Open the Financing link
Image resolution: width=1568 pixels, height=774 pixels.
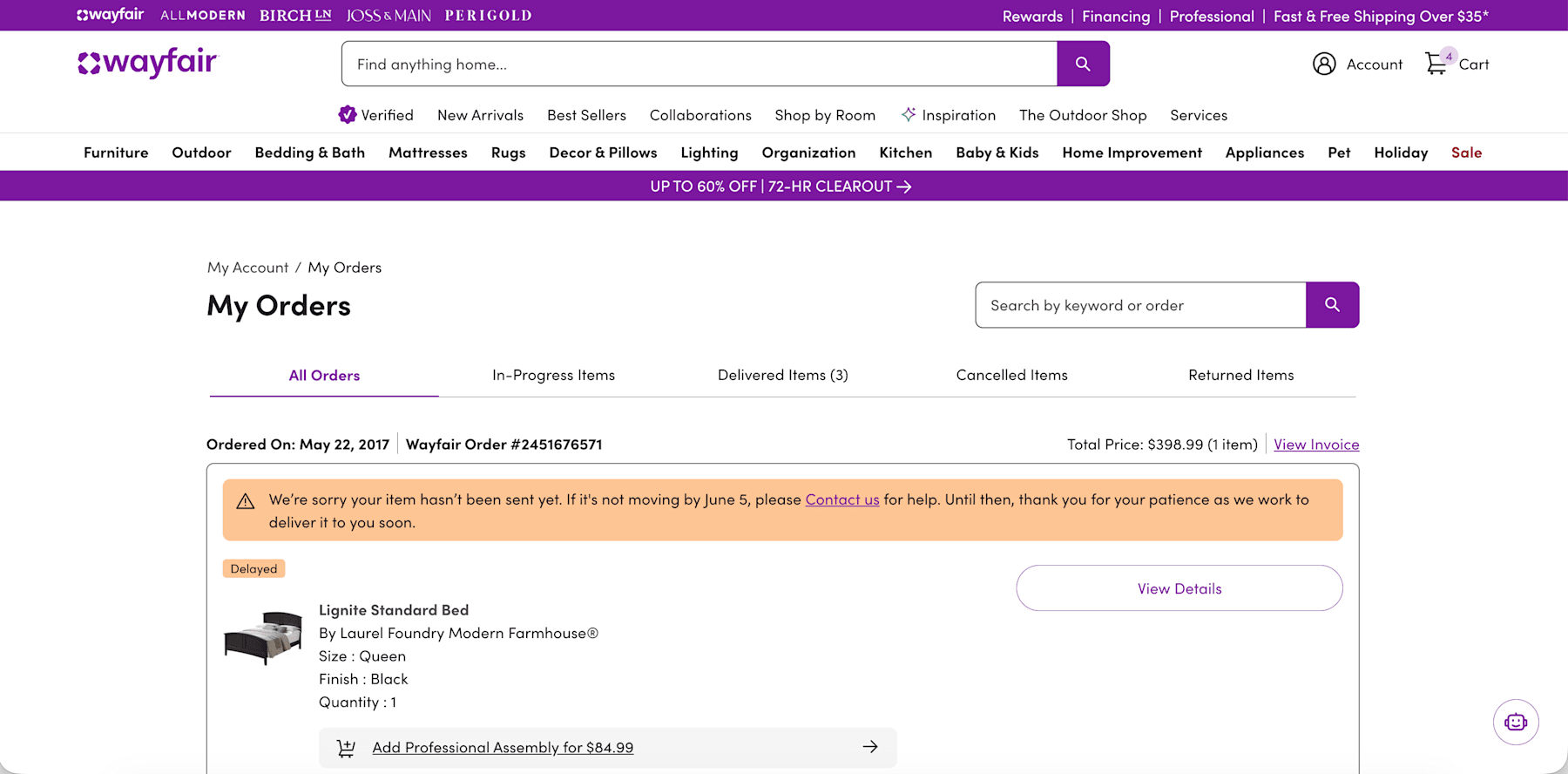pos(1116,16)
